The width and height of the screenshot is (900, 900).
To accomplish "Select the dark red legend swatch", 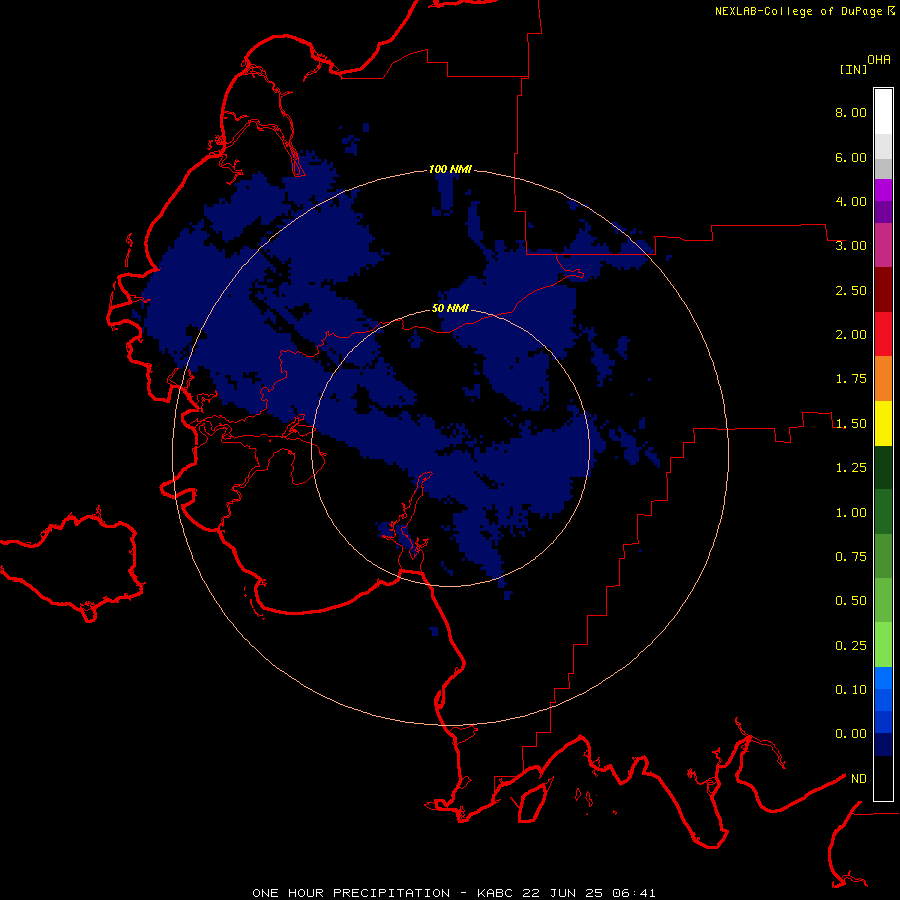I will coord(883,290).
